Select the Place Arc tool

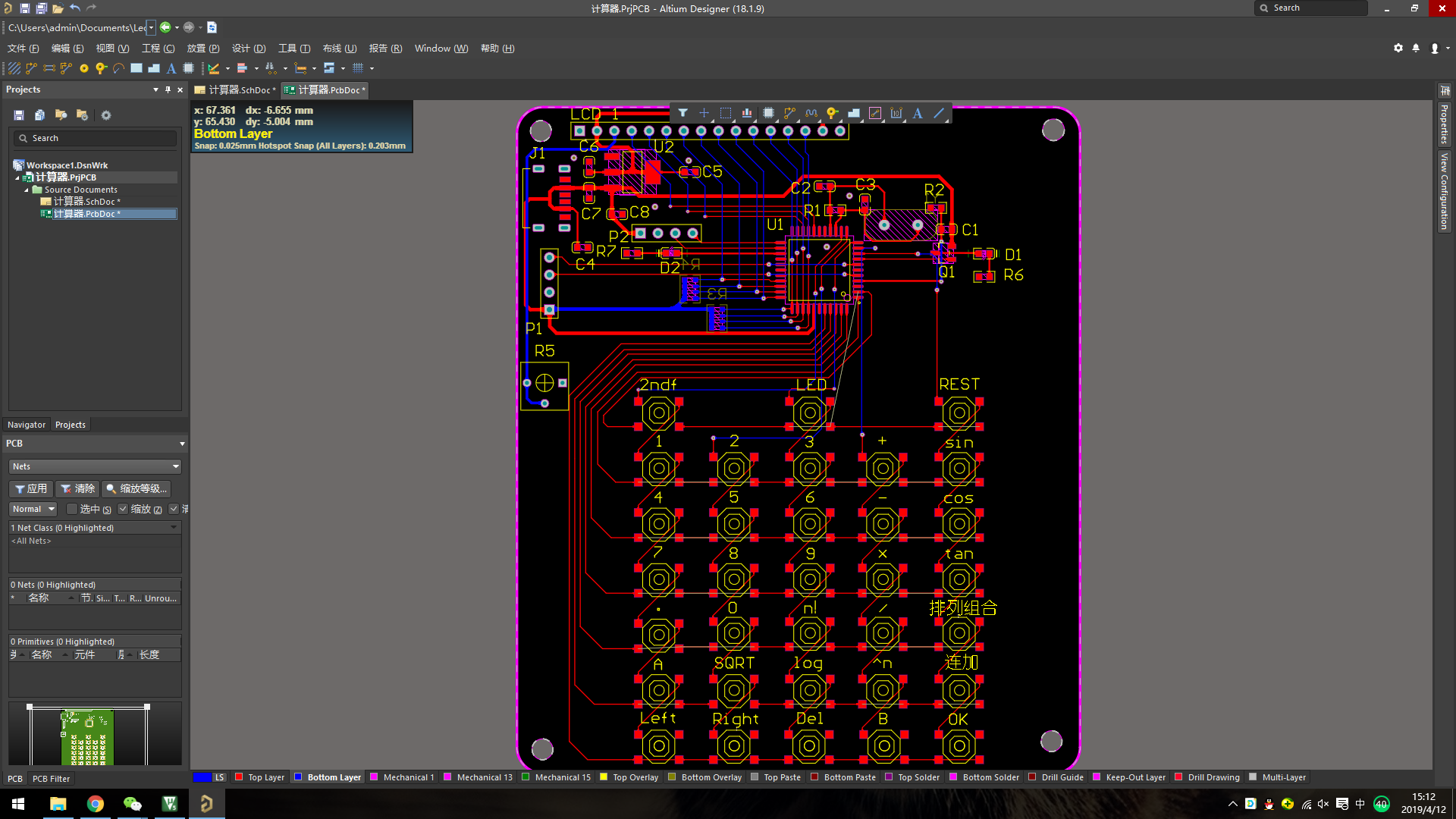(x=118, y=68)
